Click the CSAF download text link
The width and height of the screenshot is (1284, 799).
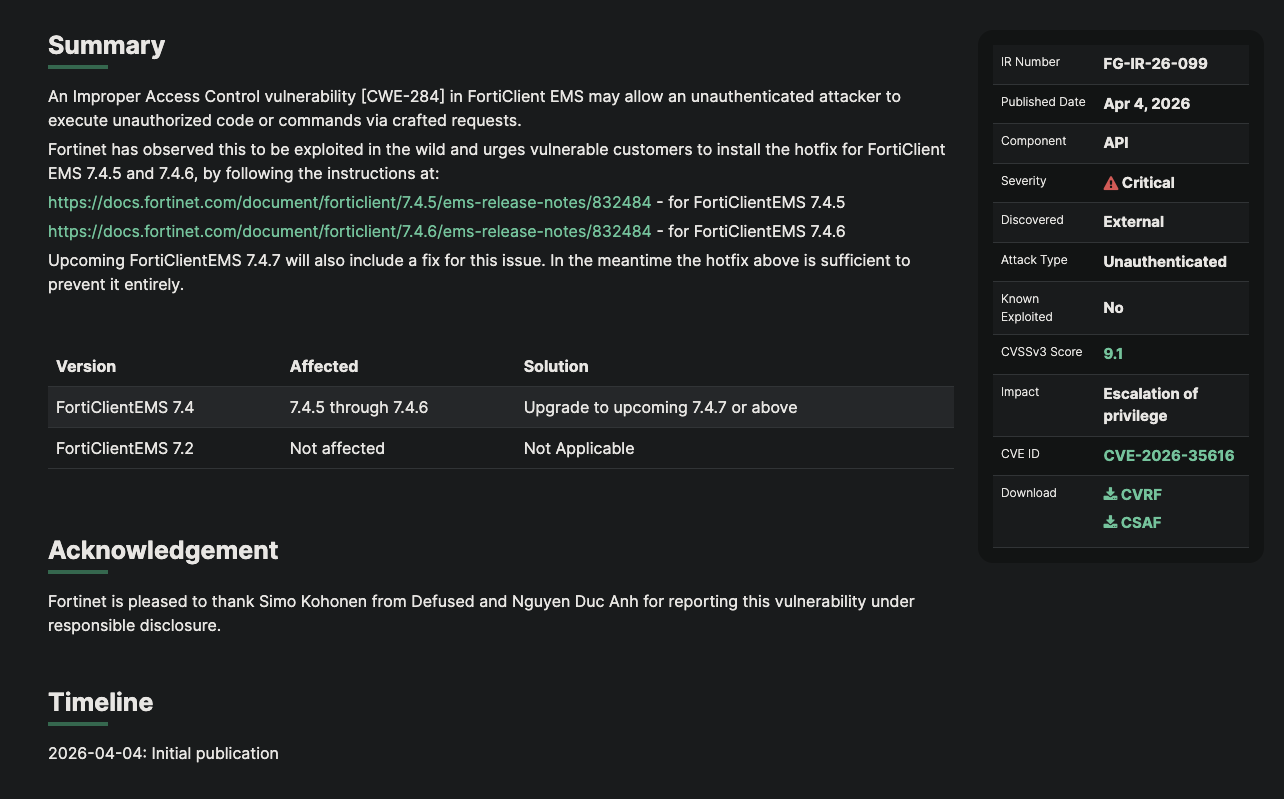click(x=1141, y=523)
